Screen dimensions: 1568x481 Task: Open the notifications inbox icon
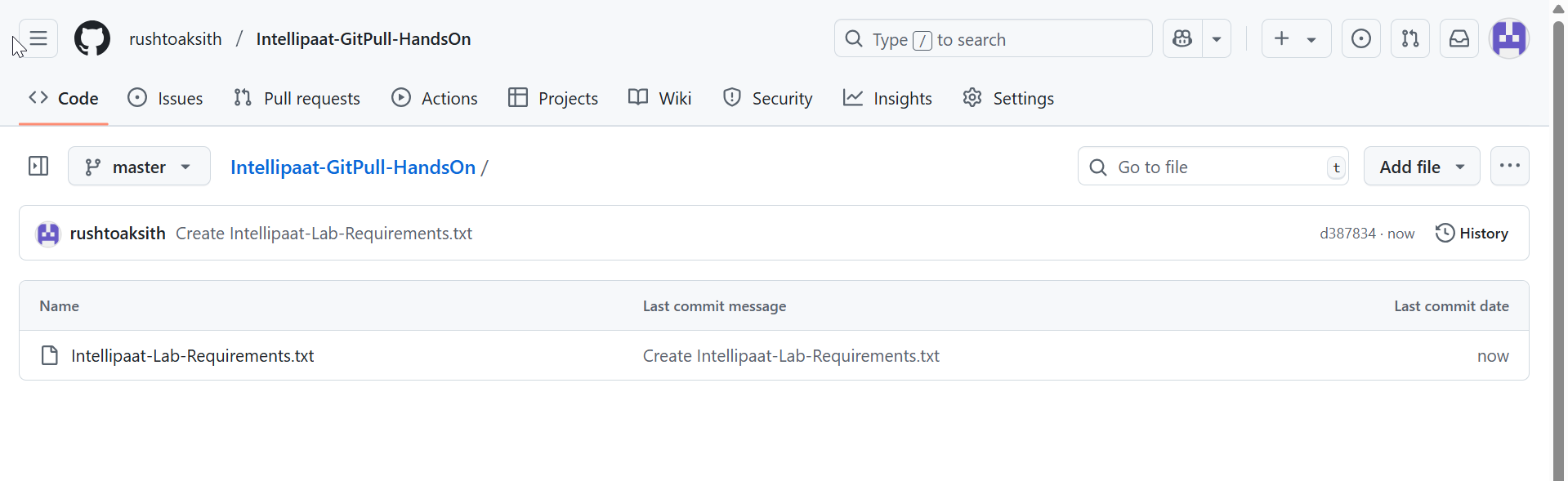click(1459, 38)
